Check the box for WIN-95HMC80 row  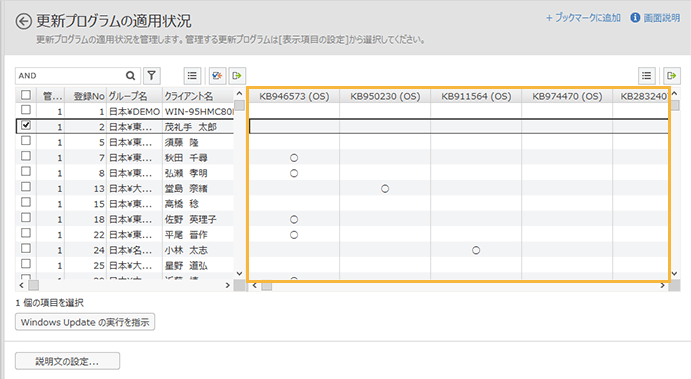point(26,110)
